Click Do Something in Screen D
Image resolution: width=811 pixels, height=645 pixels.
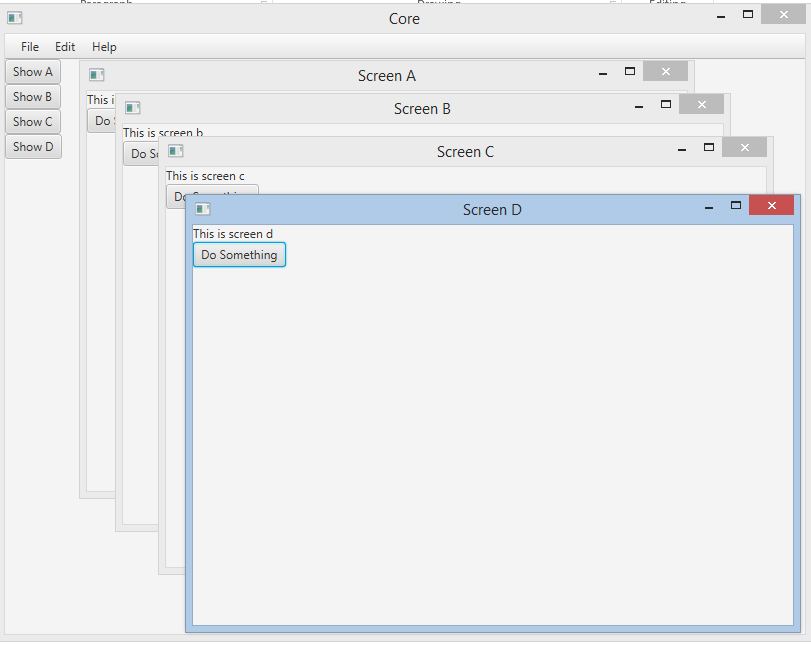(x=239, y=255)
